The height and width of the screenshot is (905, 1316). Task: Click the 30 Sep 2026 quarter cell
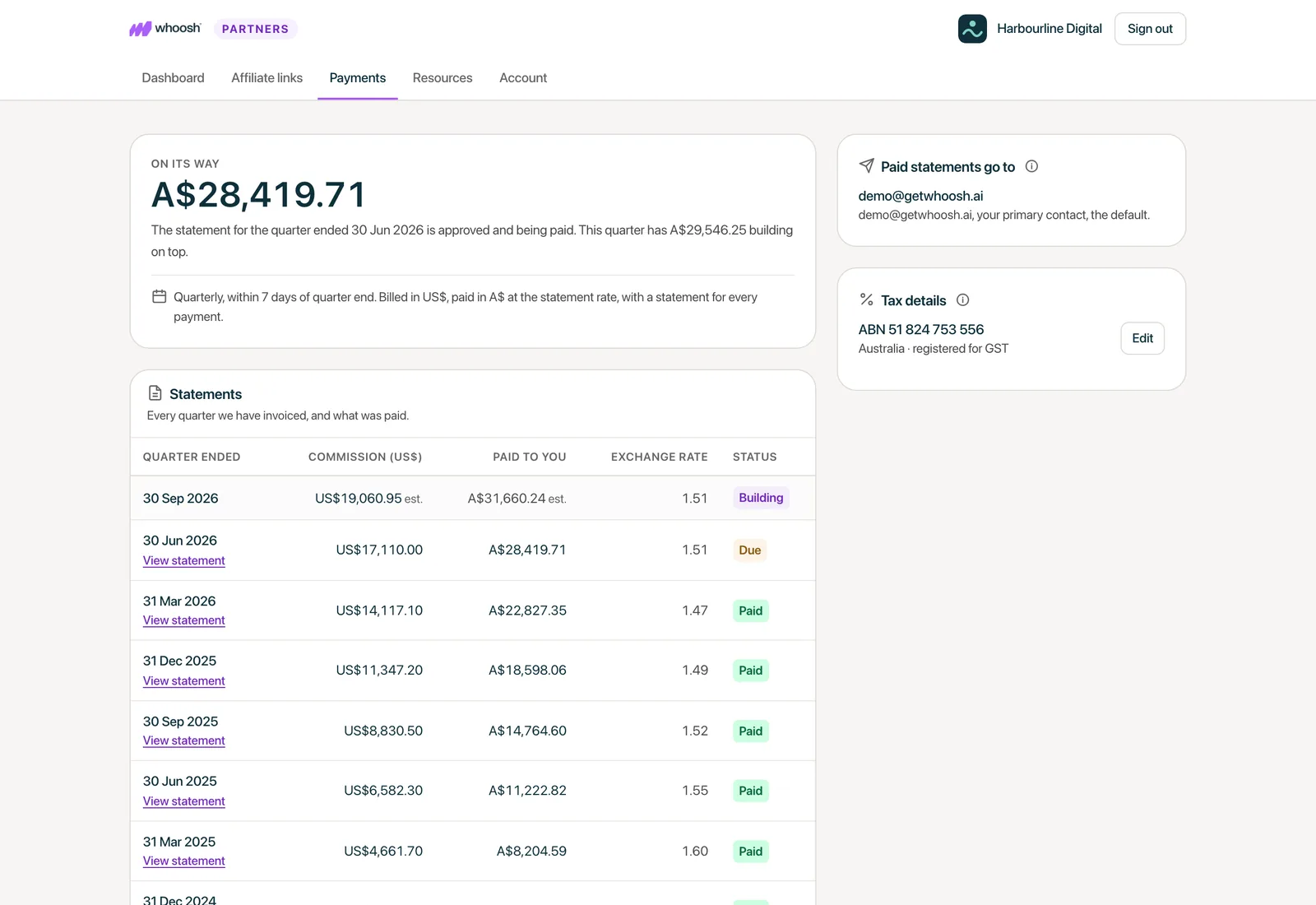(181, 499)
